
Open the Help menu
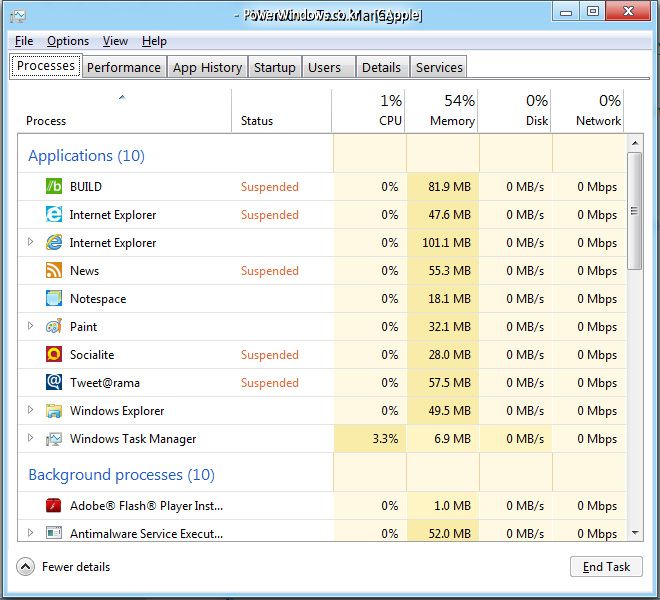154,41
